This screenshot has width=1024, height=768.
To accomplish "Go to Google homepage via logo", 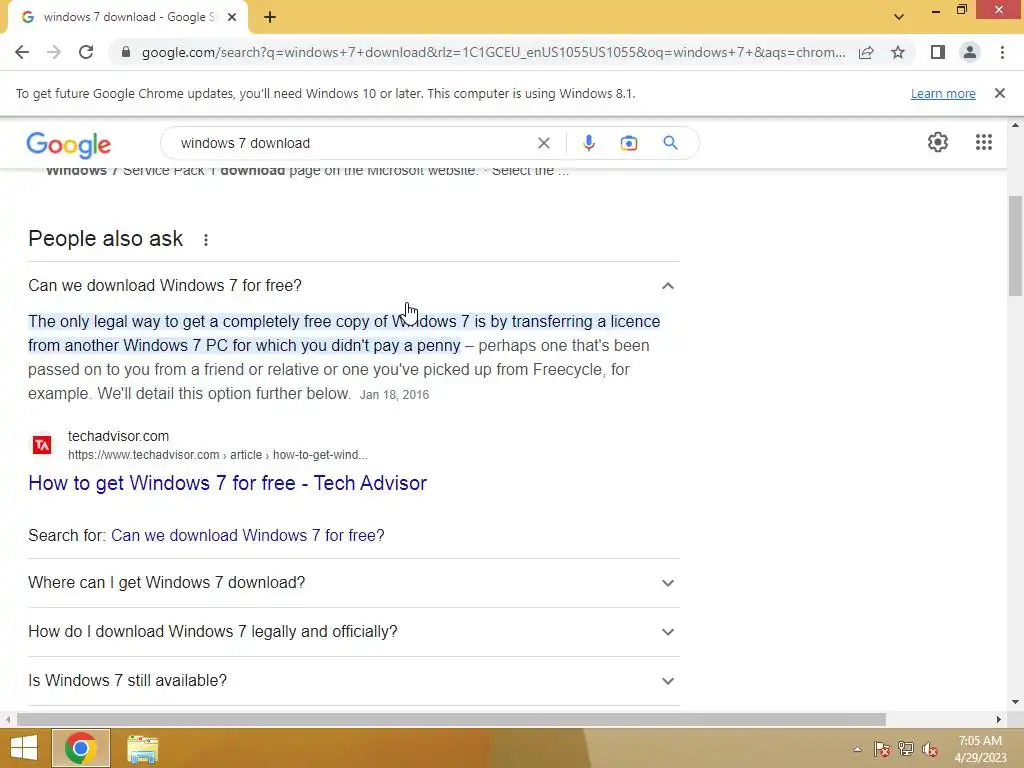I will click(x=69, y=144).
